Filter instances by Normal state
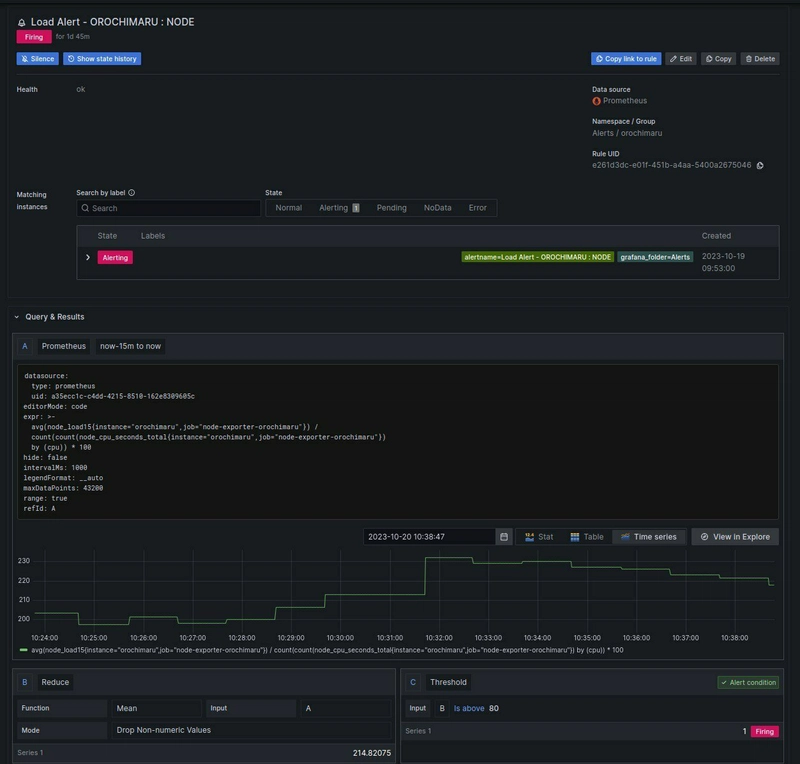This screenshot has width=800, height=764. click(x=288, y=208)
